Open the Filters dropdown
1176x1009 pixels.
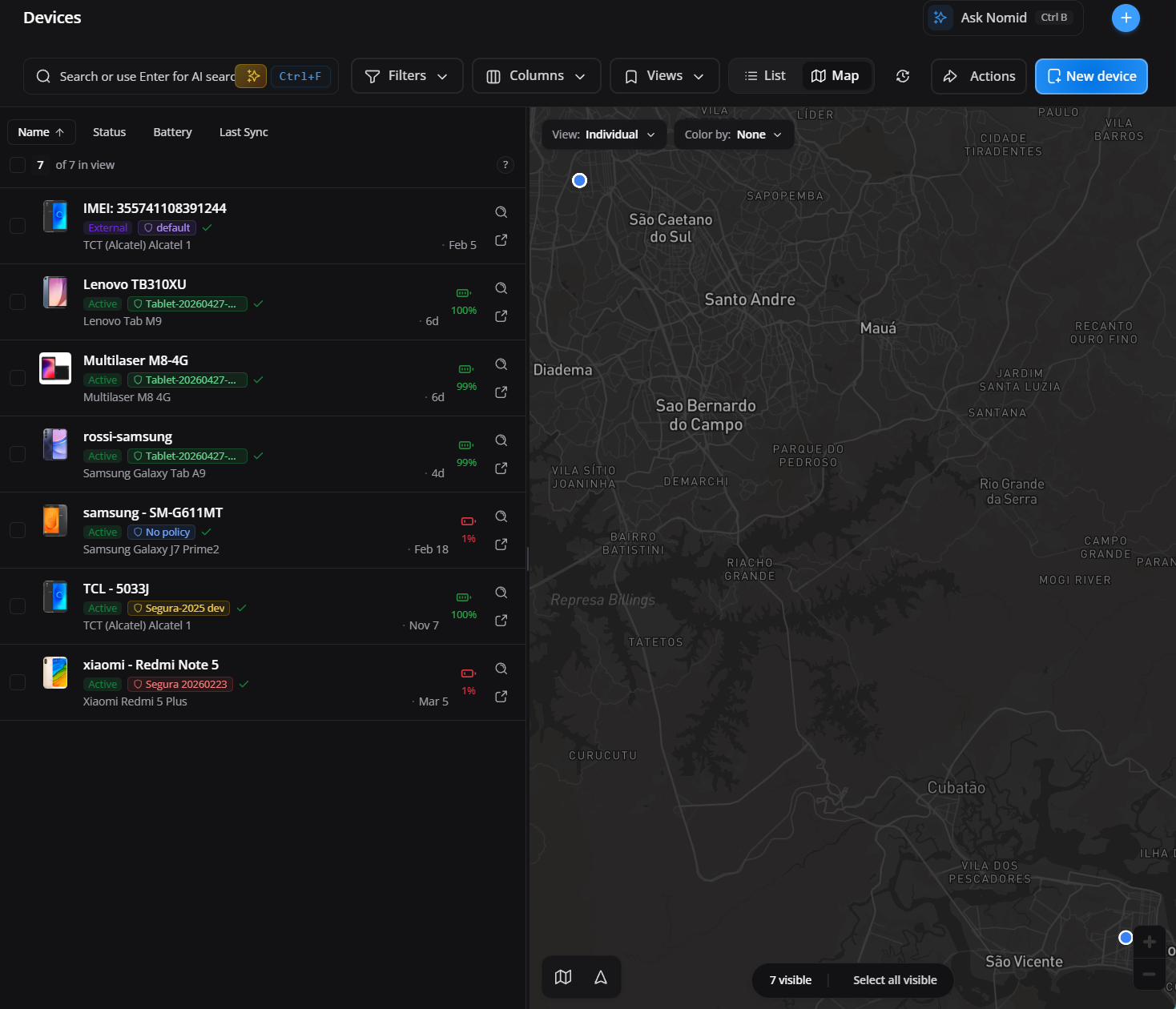407,76
